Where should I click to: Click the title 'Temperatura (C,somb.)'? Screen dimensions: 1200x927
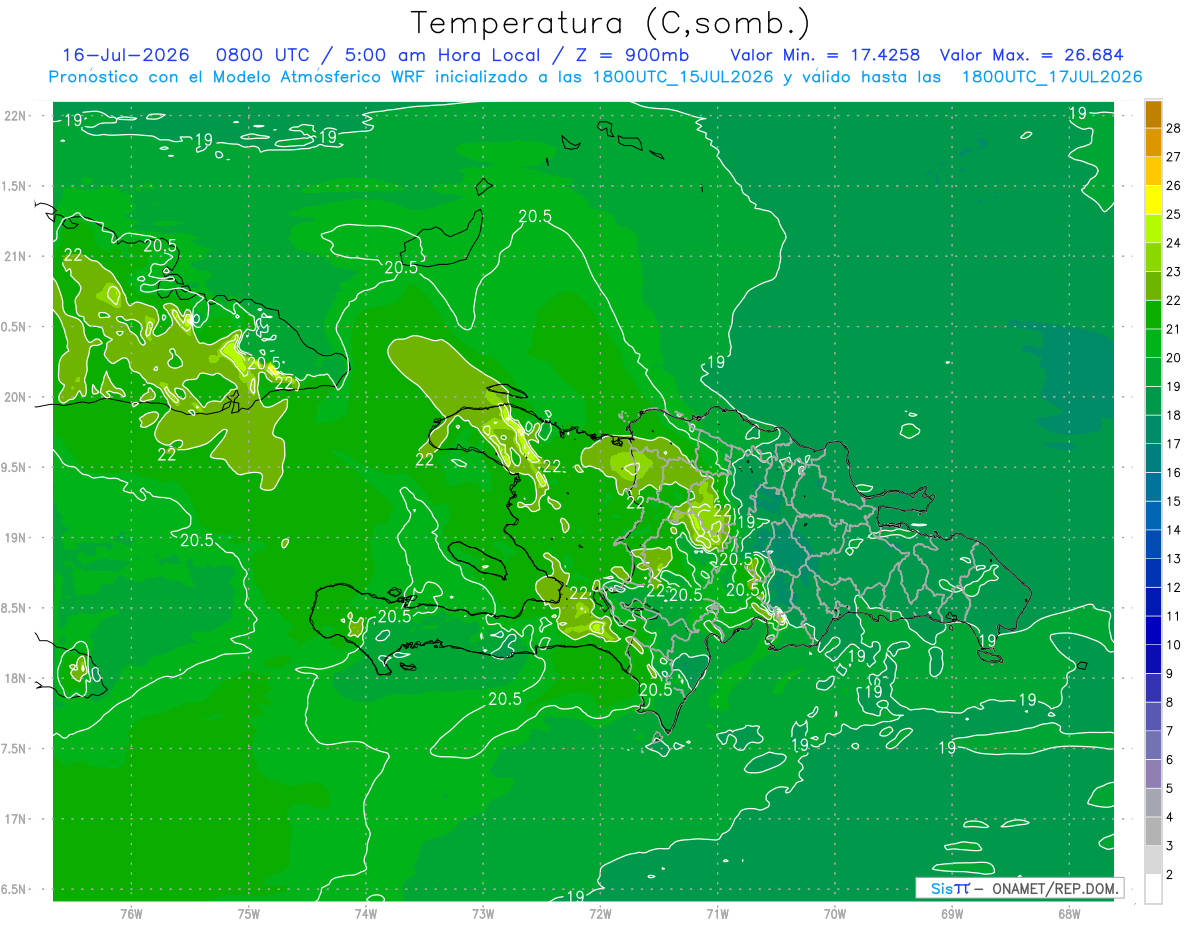[x=611, y=24]
